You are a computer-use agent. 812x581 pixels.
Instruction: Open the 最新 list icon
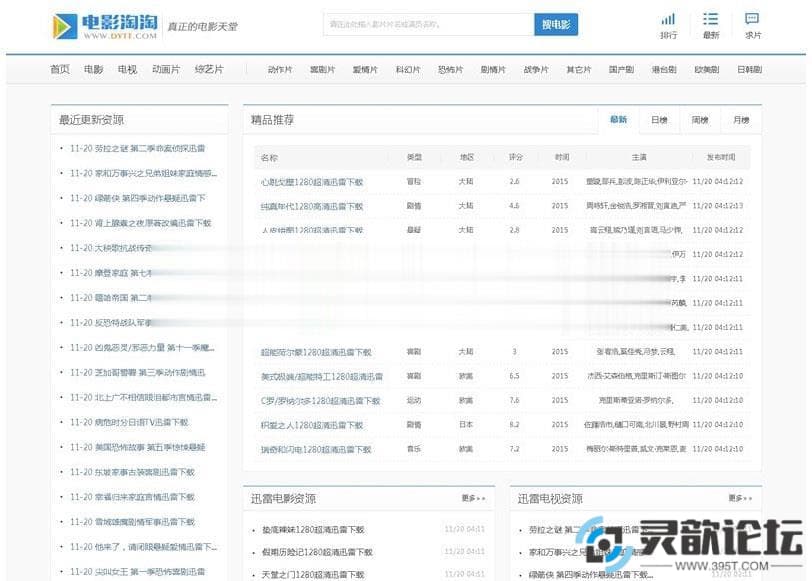tap(710, 25)
